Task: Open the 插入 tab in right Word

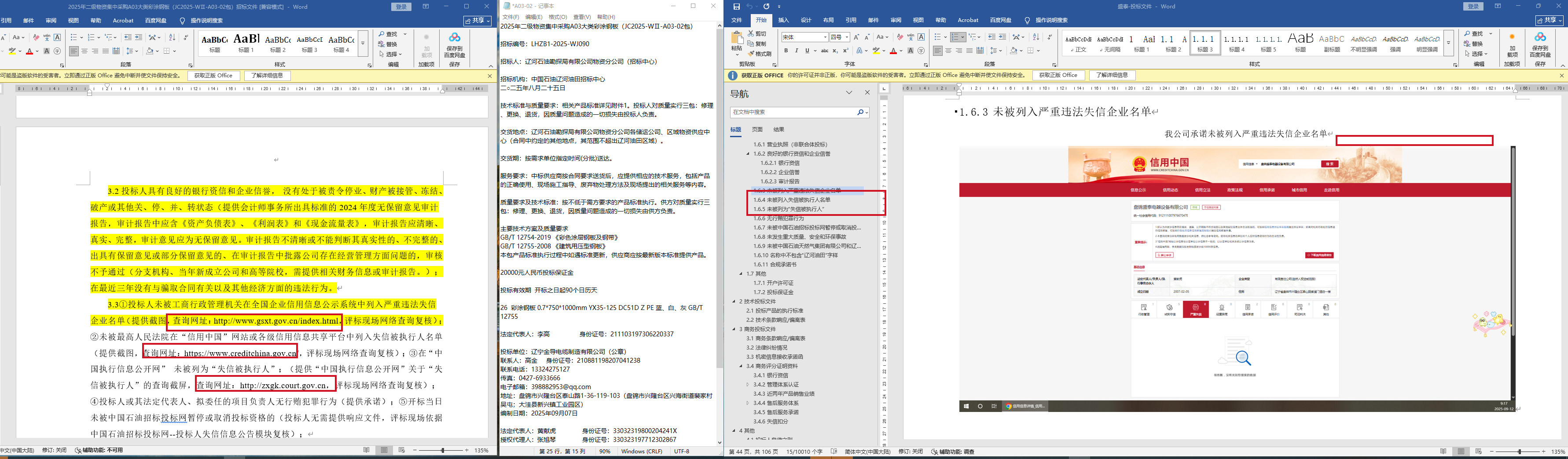Action: click(x=783, y=20)
